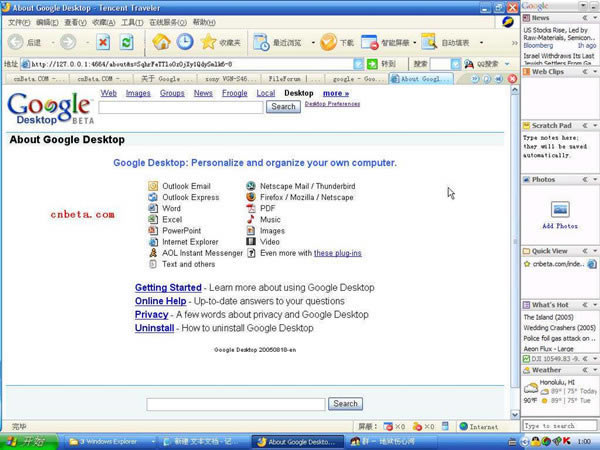Open the 工具(T) menu

point(132,23)
